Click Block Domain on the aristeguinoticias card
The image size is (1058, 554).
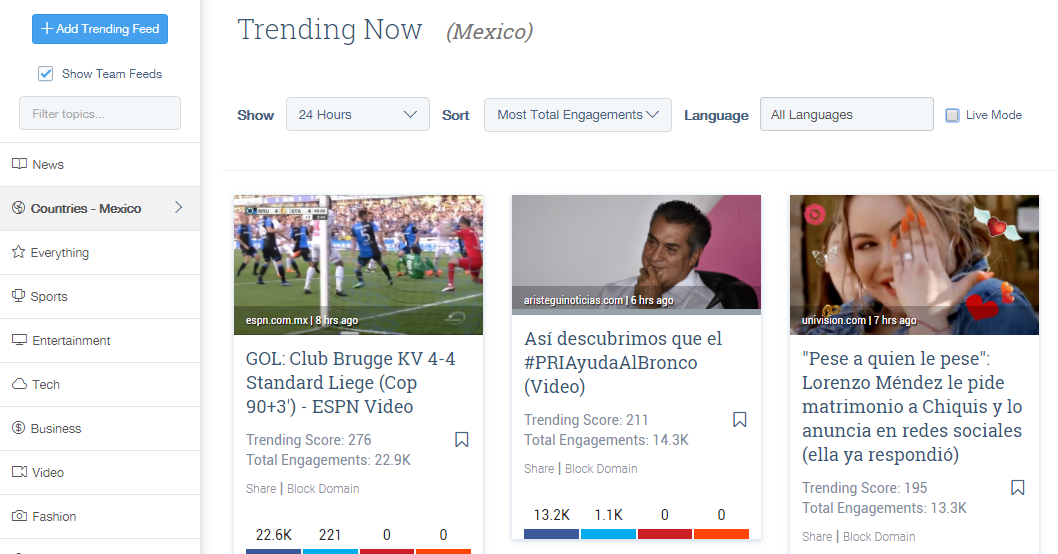(x=601, y=468)
